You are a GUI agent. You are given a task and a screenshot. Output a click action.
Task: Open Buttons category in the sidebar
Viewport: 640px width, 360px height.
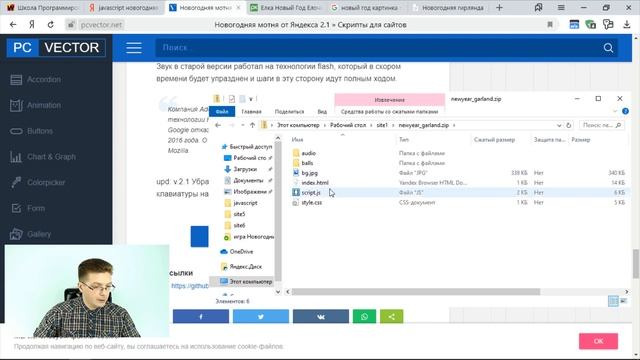pyautogui.click(x=40, y=131)
